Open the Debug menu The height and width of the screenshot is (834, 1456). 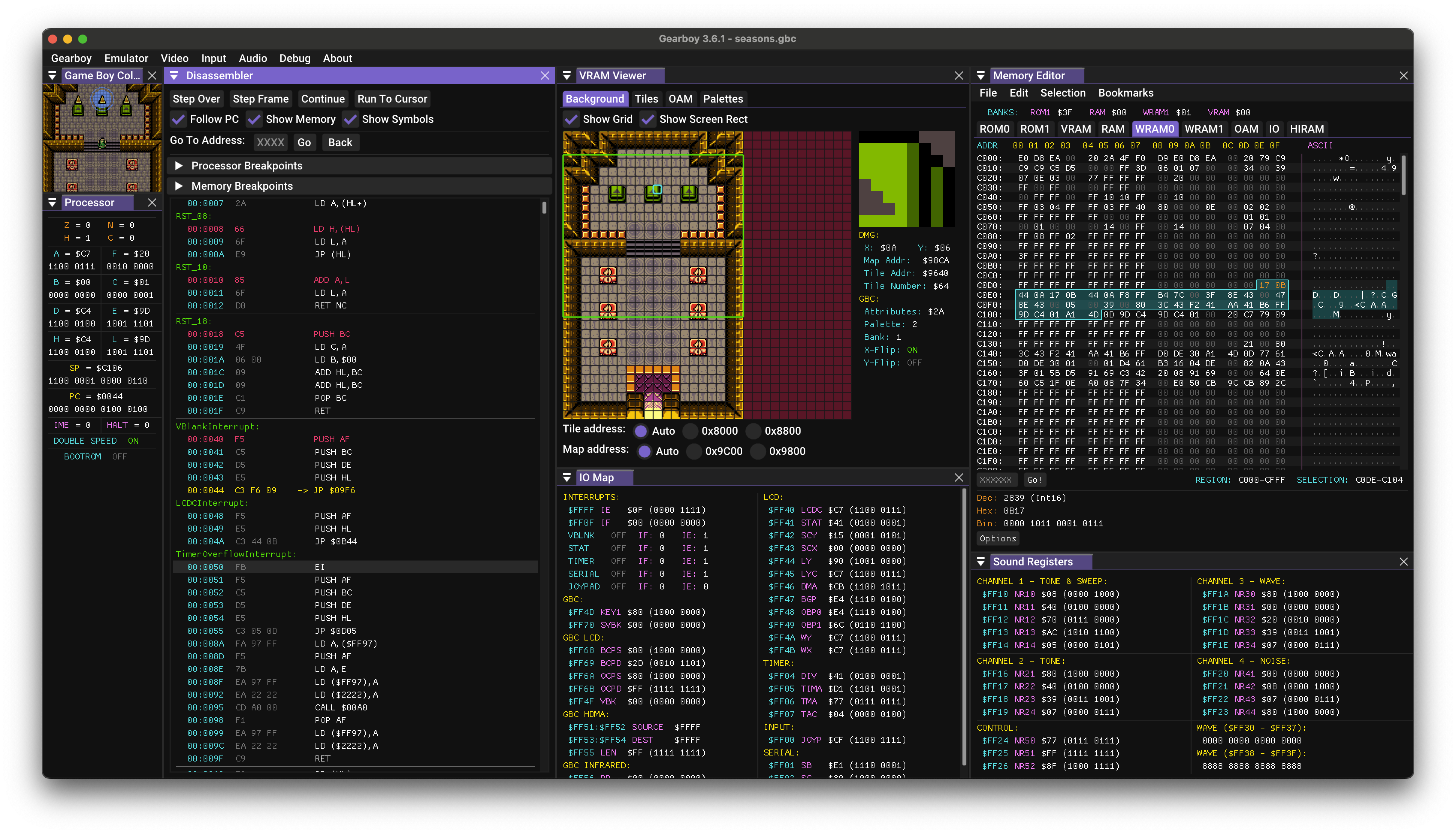point(295,59)
